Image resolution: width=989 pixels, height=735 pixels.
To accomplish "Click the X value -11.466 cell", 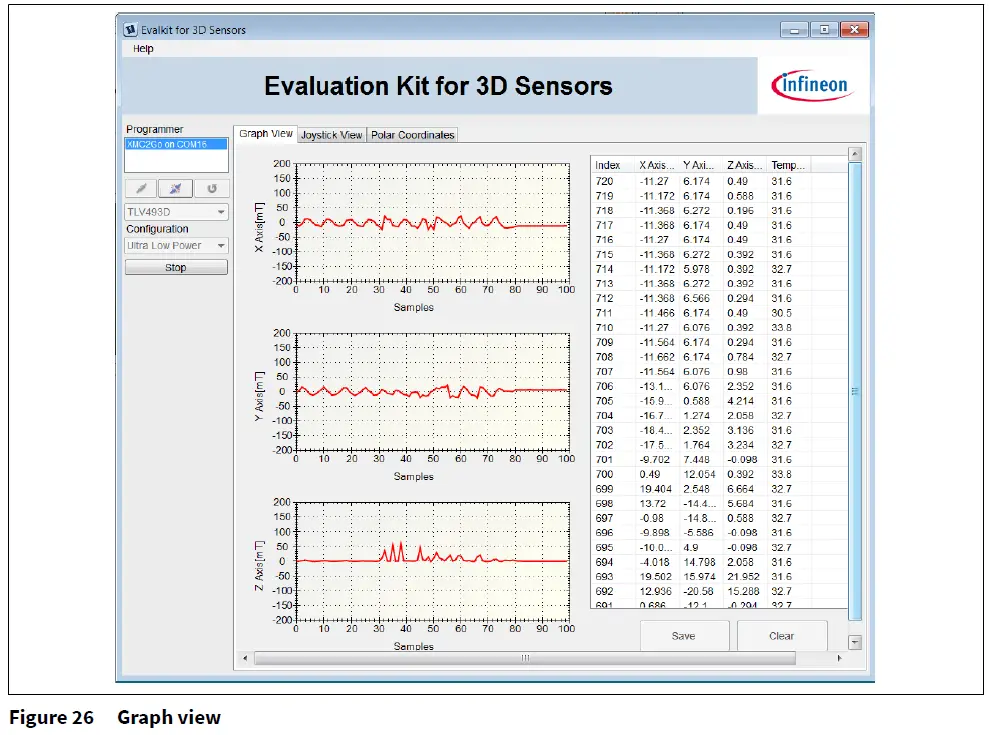I will coord(657,313).
